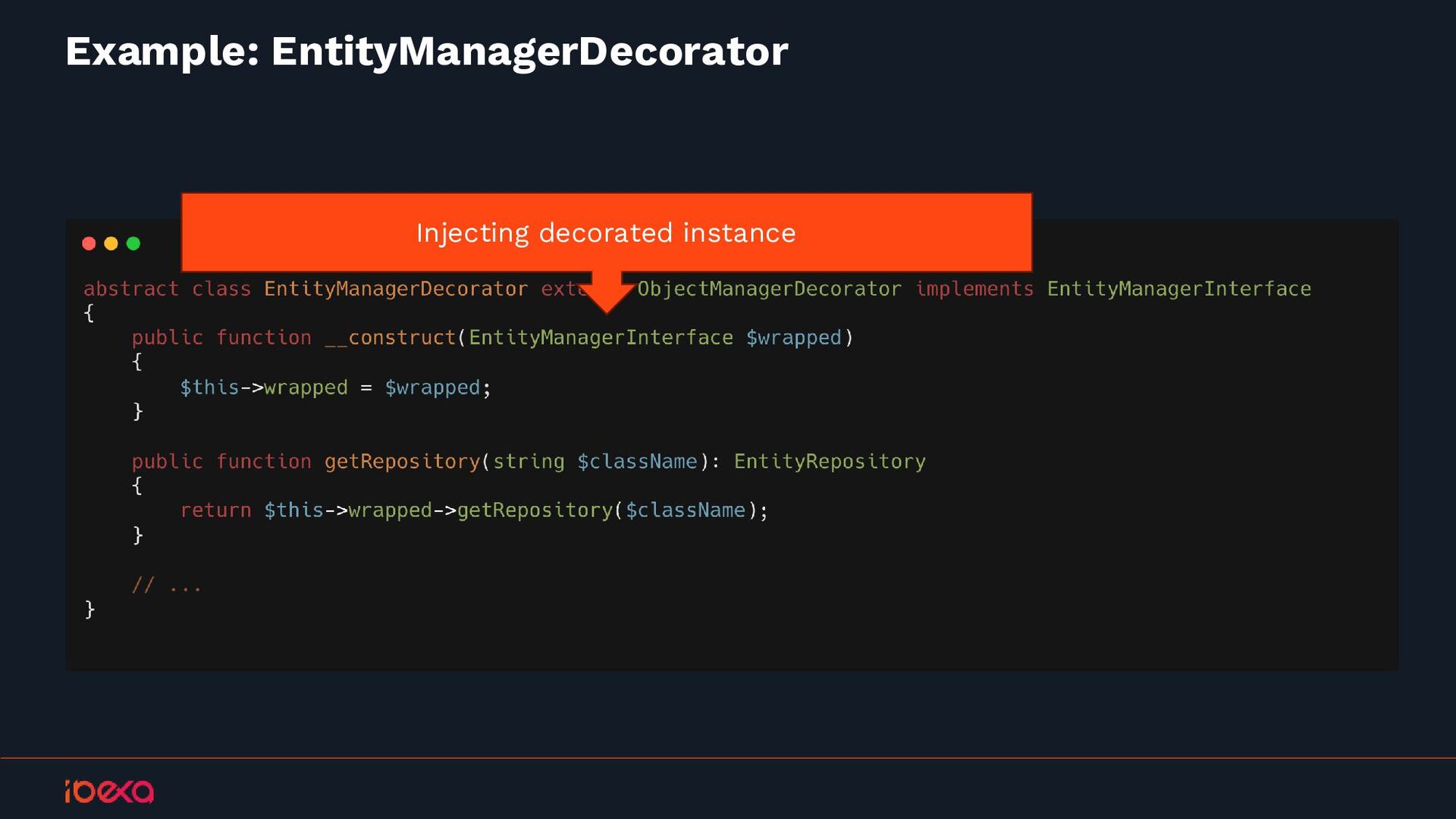This screenshot has height=819, width=1456.
Task: Click the getRepository function declaration name
Action: point(402,462)
